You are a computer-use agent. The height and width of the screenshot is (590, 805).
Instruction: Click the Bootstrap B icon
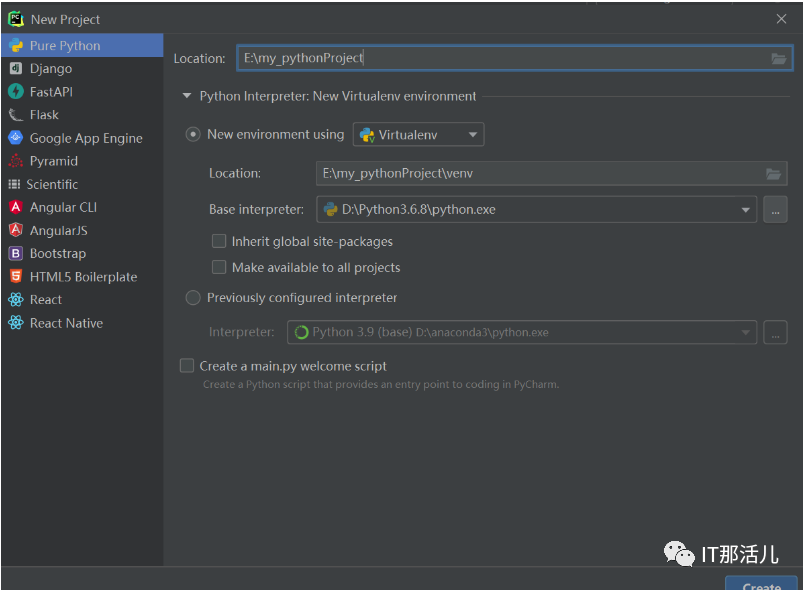[16, 253]
